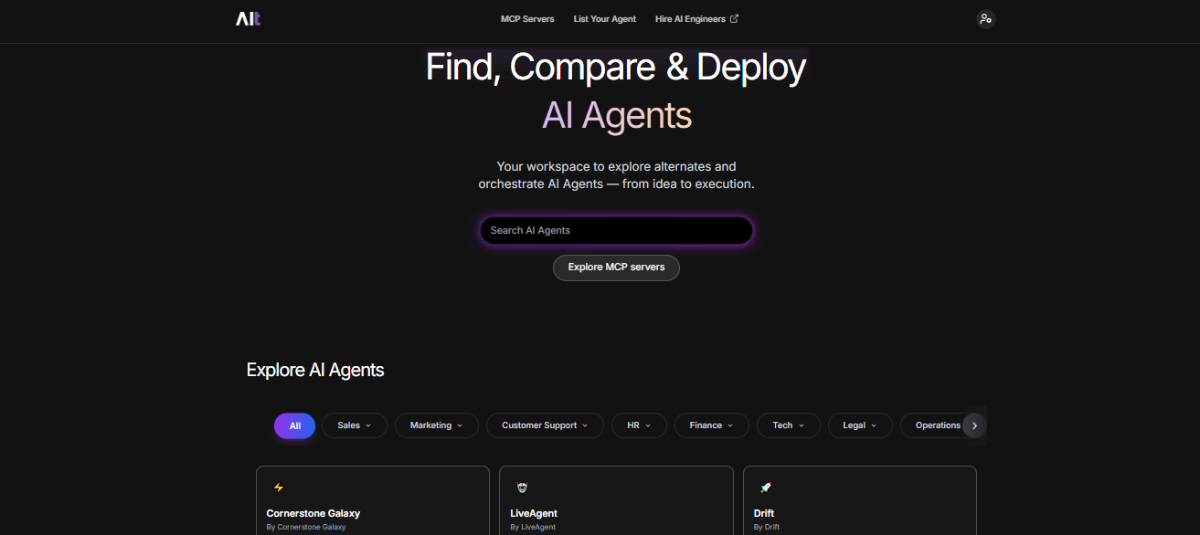
Task: Expand the Tech category dropdown
Action: [788, 426]
